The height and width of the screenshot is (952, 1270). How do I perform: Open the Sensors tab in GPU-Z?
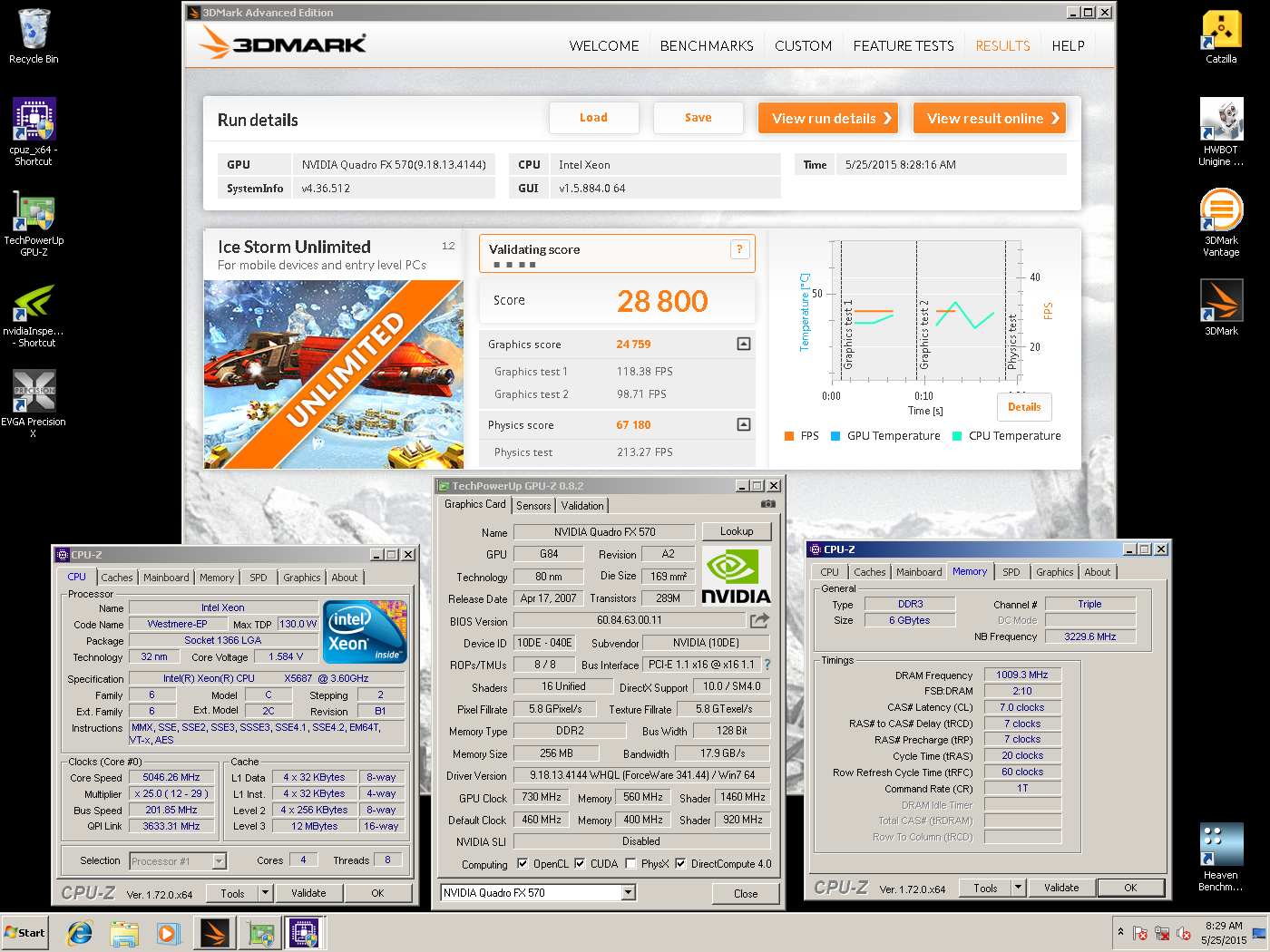click(x=533, y=506)
